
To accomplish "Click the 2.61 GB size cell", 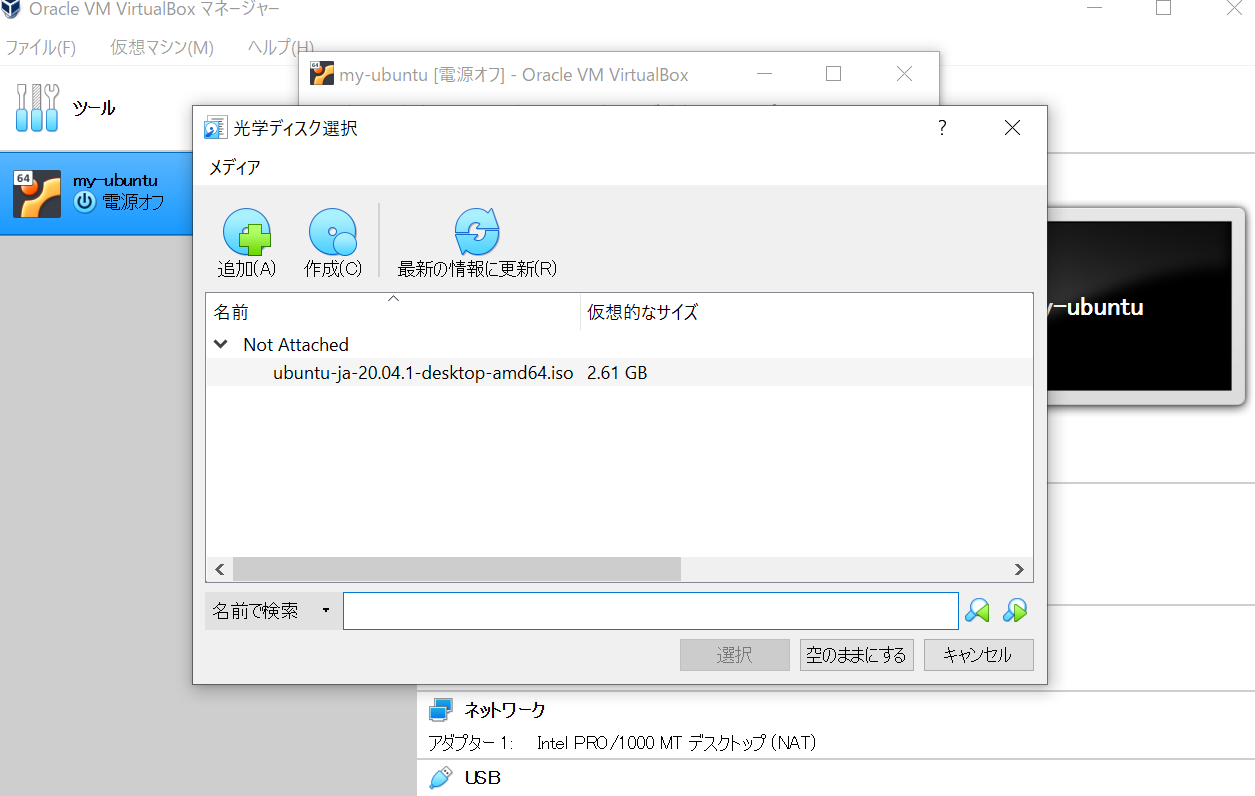I will point(617,373).
